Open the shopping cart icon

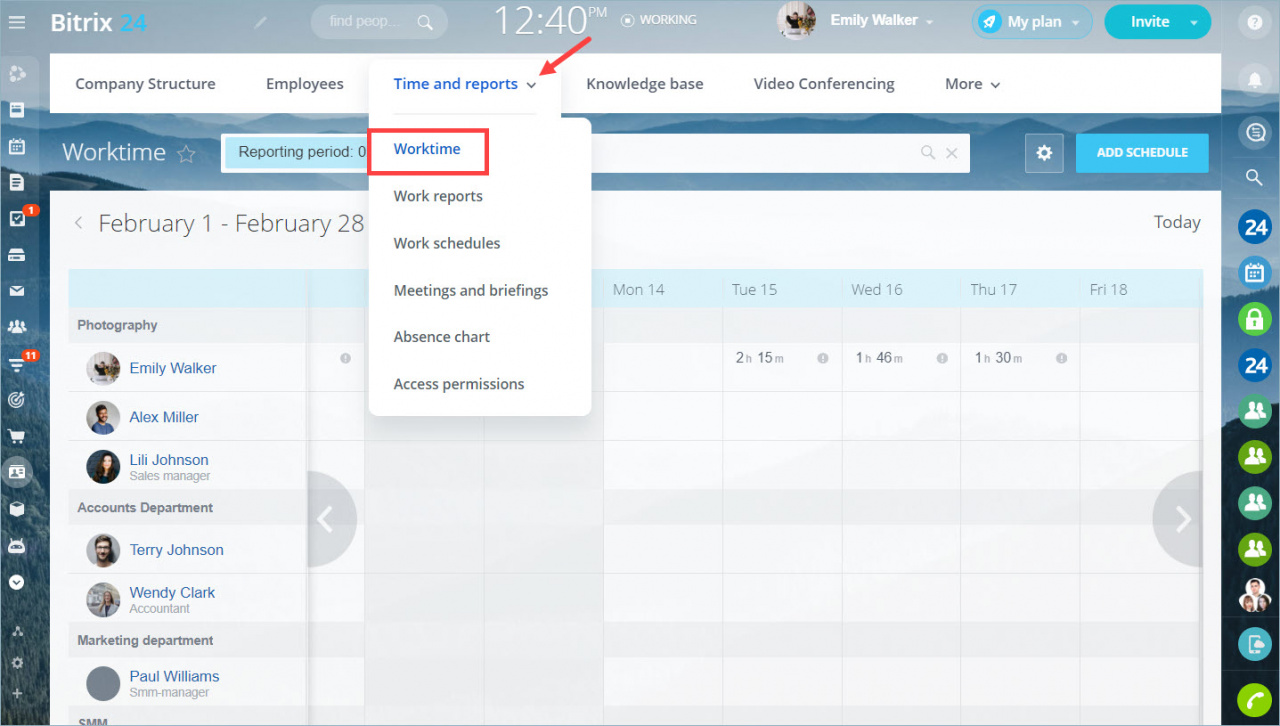pyautogui.click(x=16, y=436)
